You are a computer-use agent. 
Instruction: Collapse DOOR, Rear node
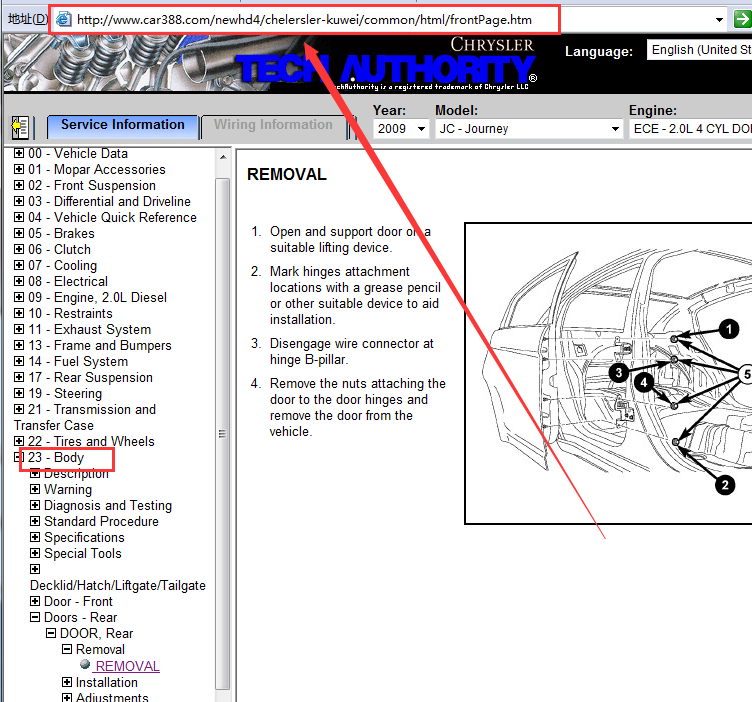51,633
